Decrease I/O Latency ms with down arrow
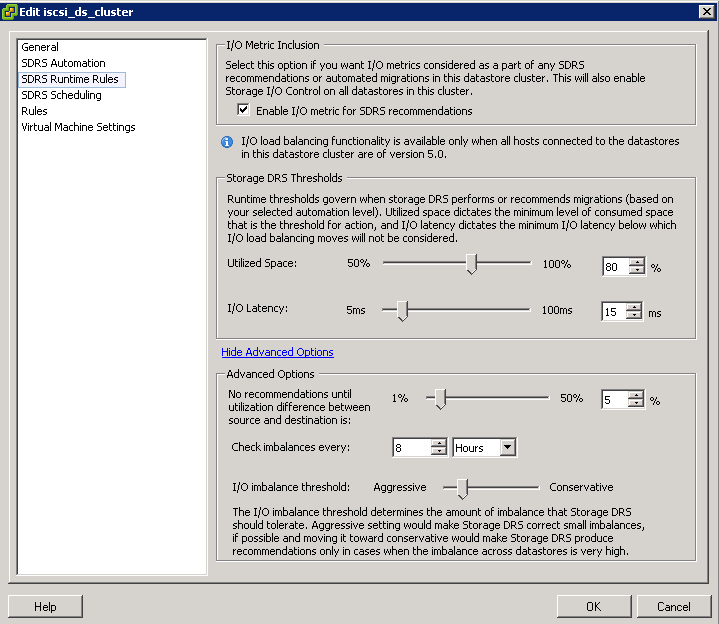 [x=634, y=315]
